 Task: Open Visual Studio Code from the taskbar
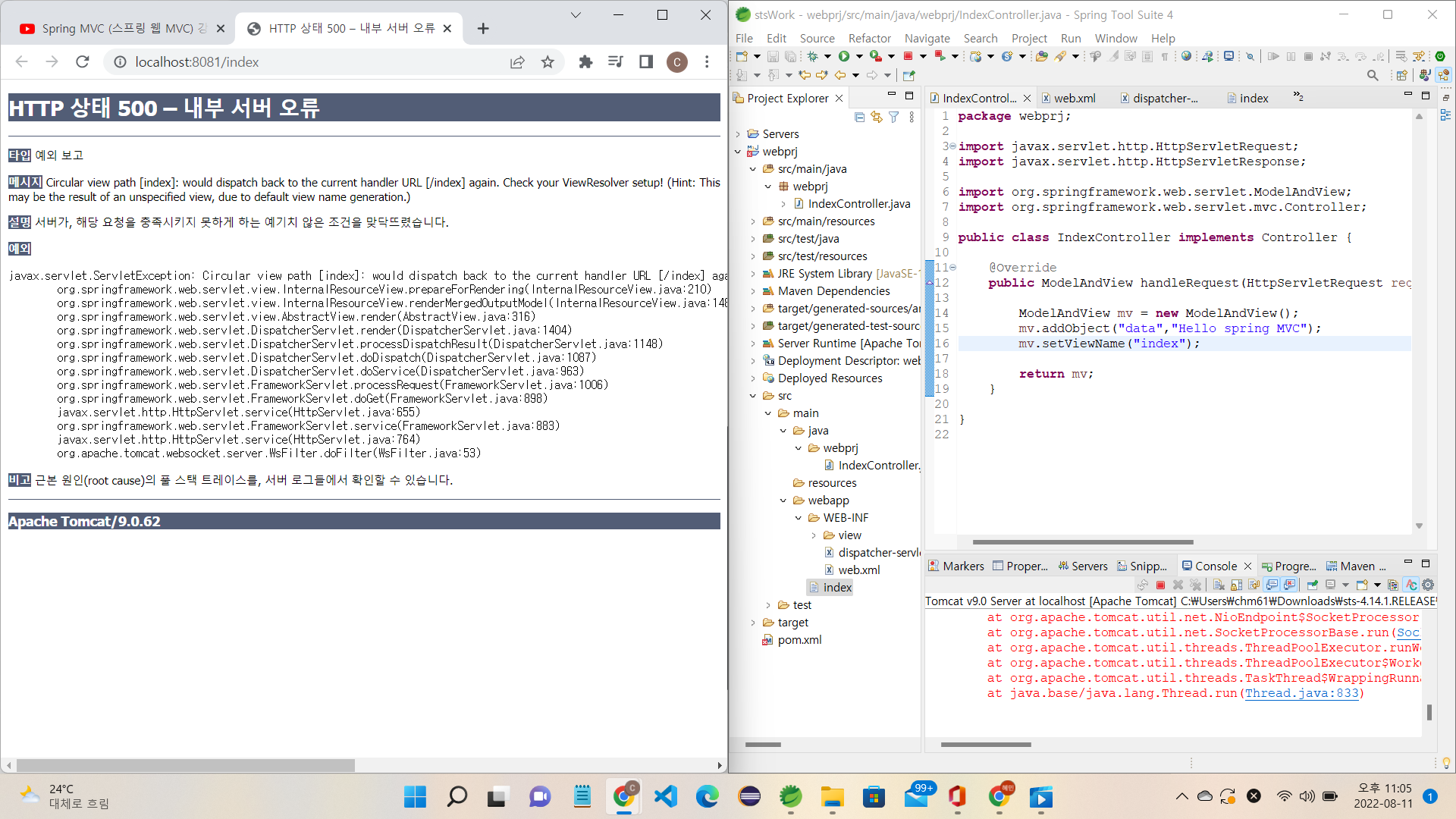(665, 796)
